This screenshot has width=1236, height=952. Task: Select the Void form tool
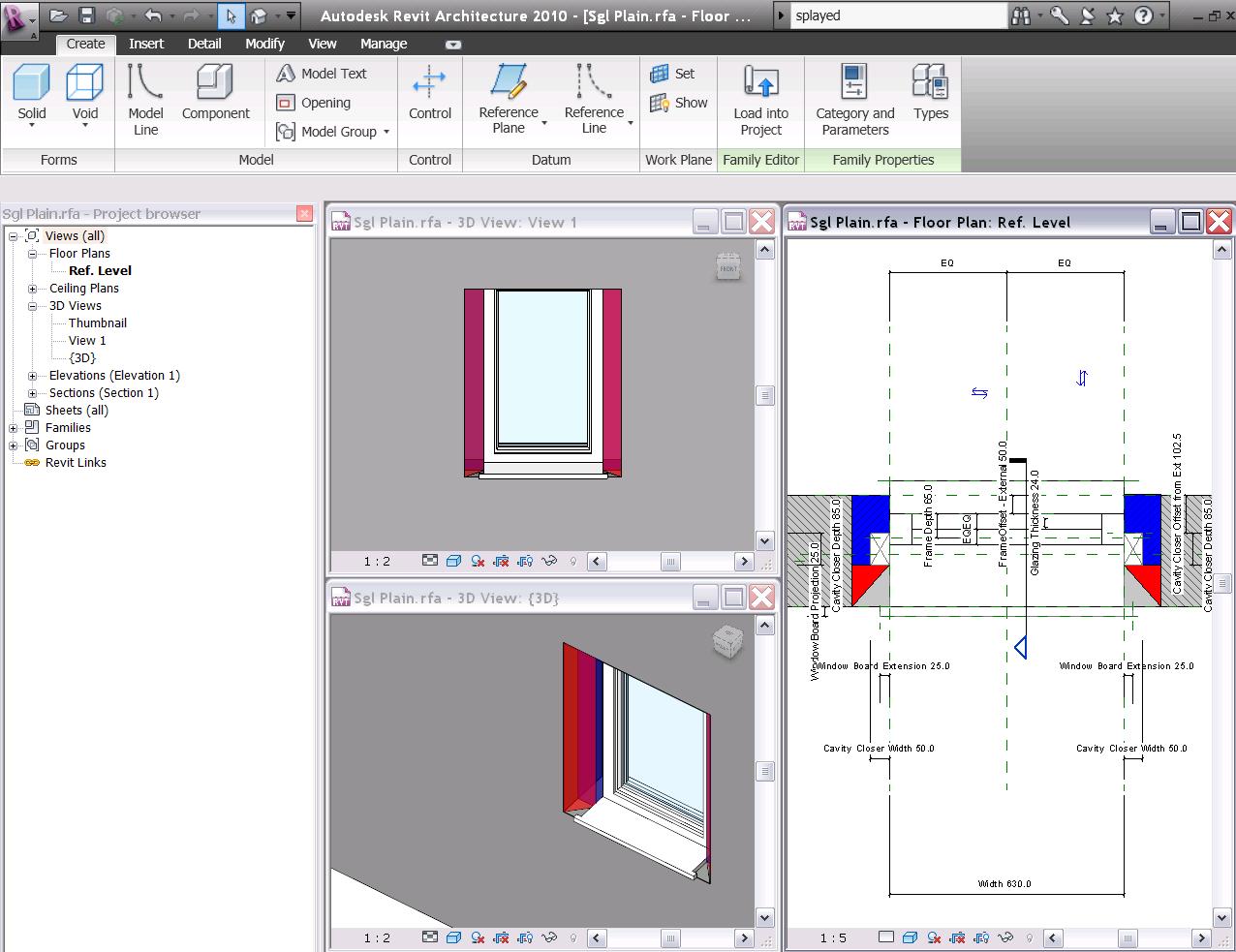tap(85, 96)
